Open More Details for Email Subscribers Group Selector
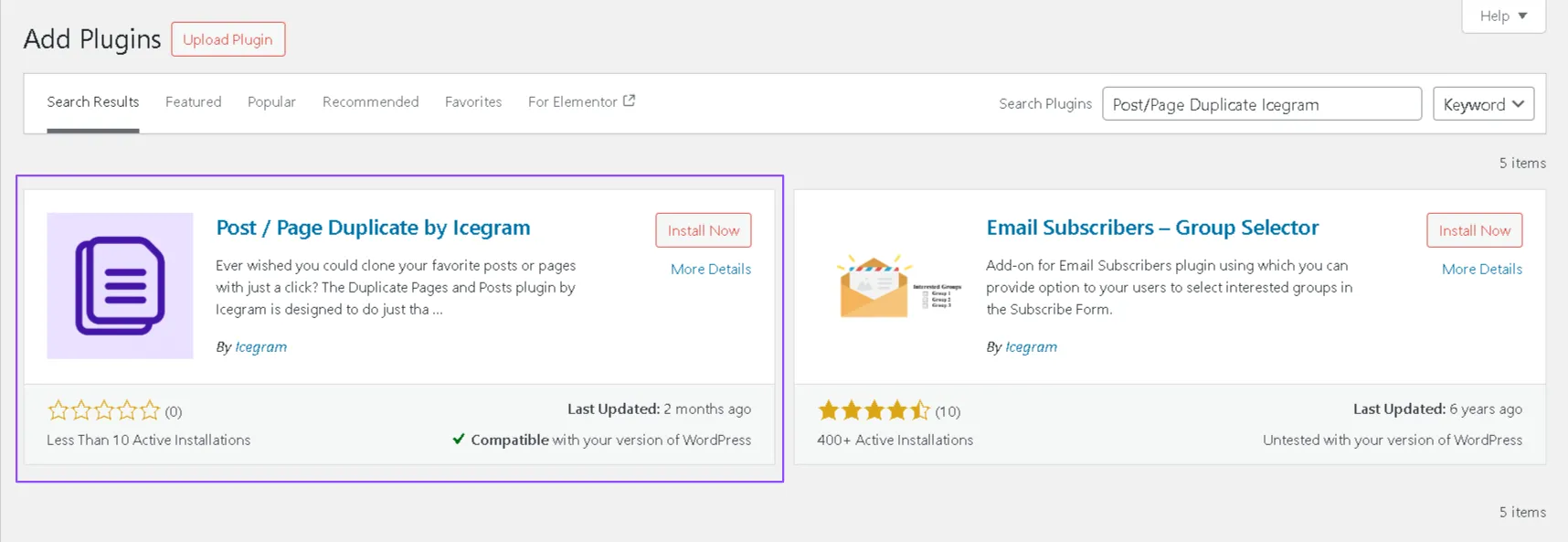This screenshot has width=1568, height=542. click(x=1481, y=269)
